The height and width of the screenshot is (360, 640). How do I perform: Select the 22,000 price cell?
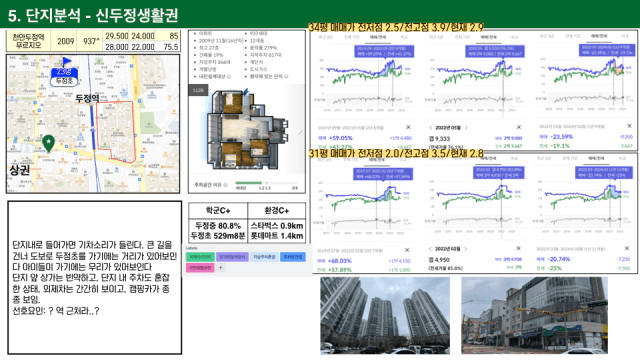142,47
